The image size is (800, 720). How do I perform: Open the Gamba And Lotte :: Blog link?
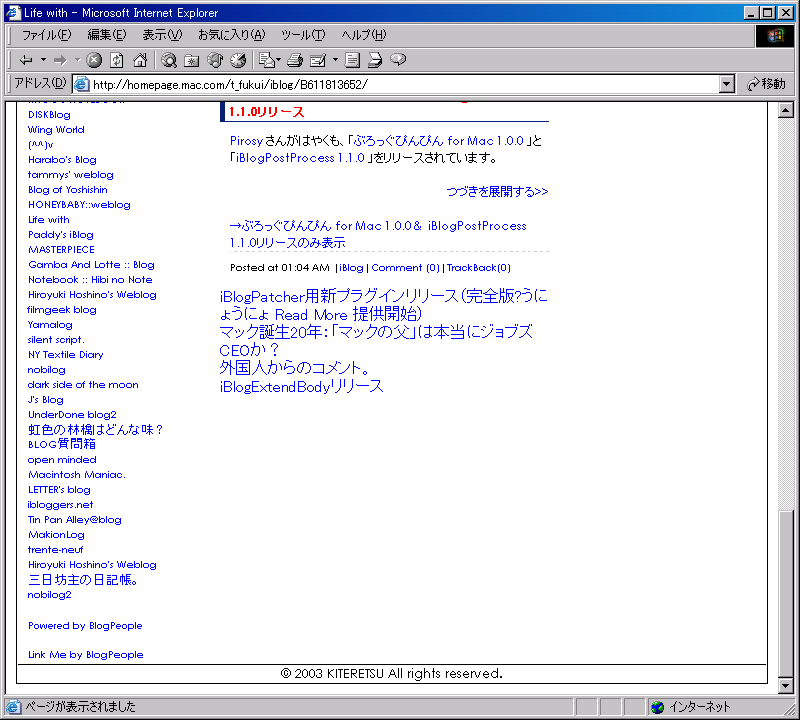pos(91,265)
